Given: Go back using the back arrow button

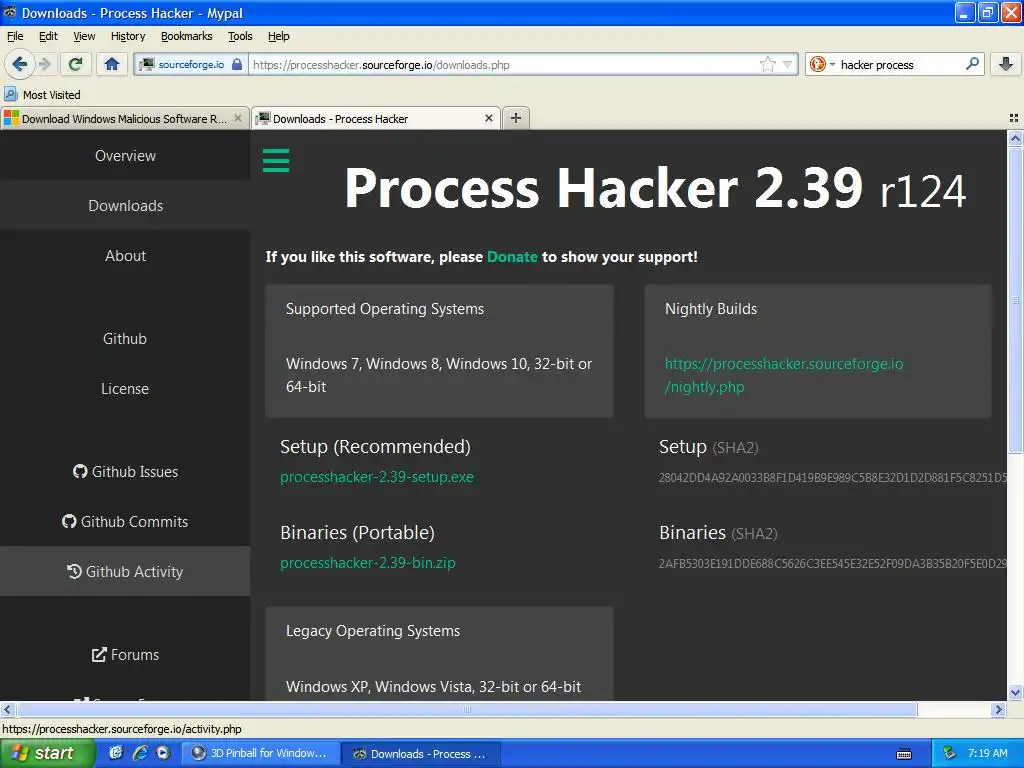Looking at the screenshot, I should pos(19,64).
